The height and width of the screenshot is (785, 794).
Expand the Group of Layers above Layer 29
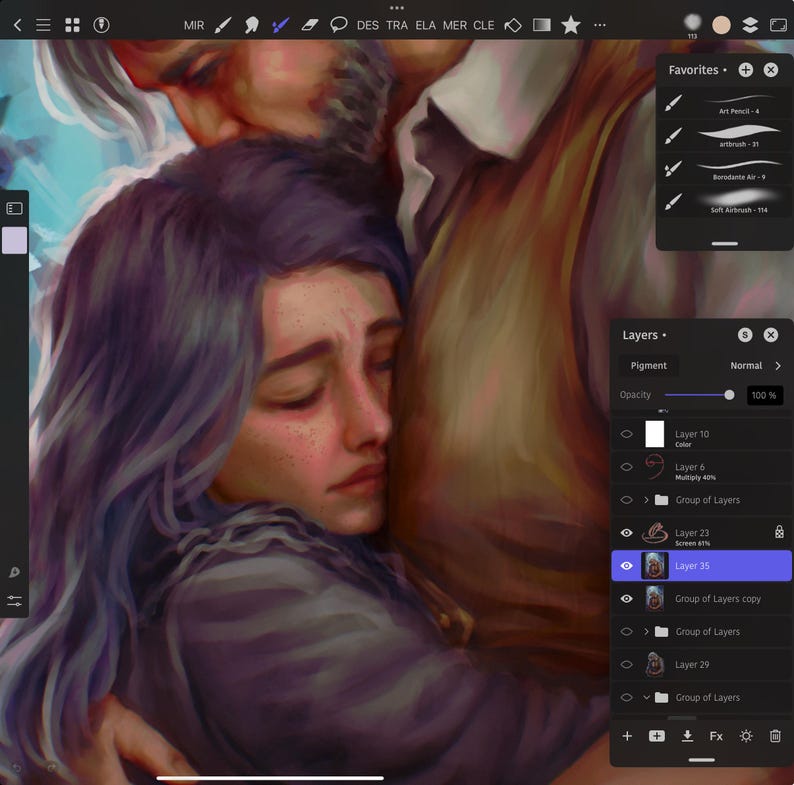[646, 632]
